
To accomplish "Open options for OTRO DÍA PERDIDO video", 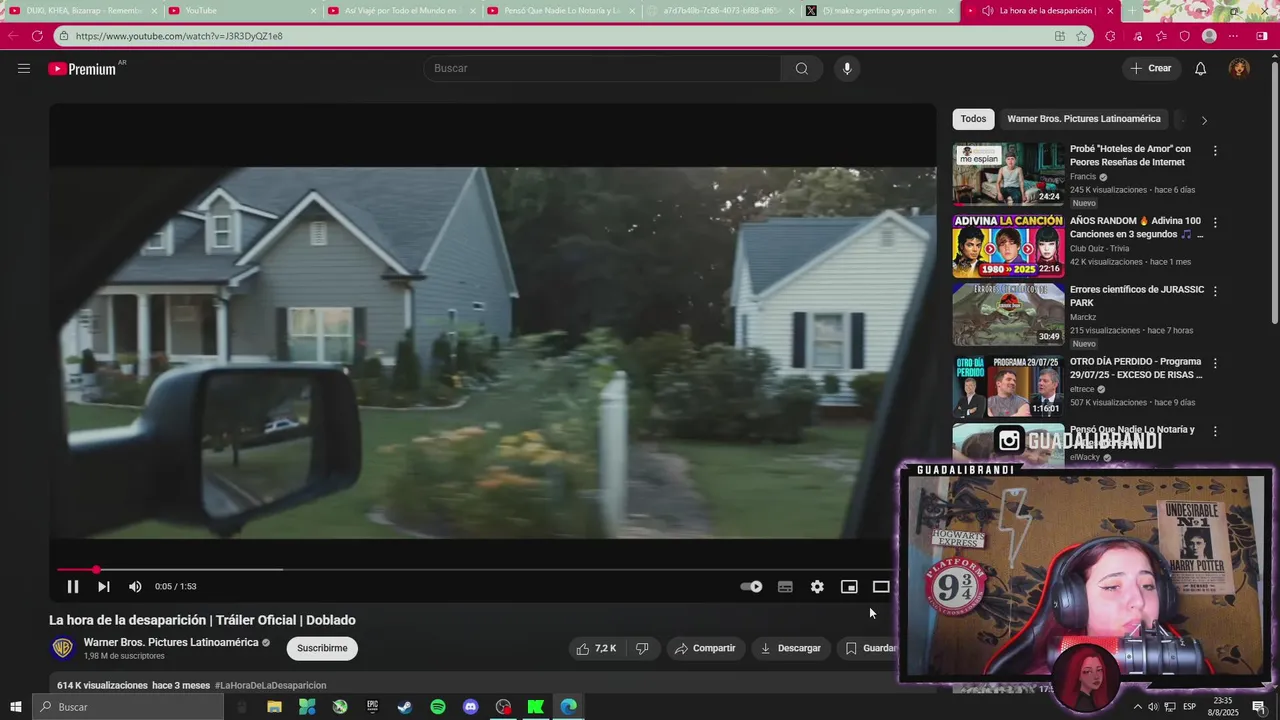I will (x=1215, y=363).
